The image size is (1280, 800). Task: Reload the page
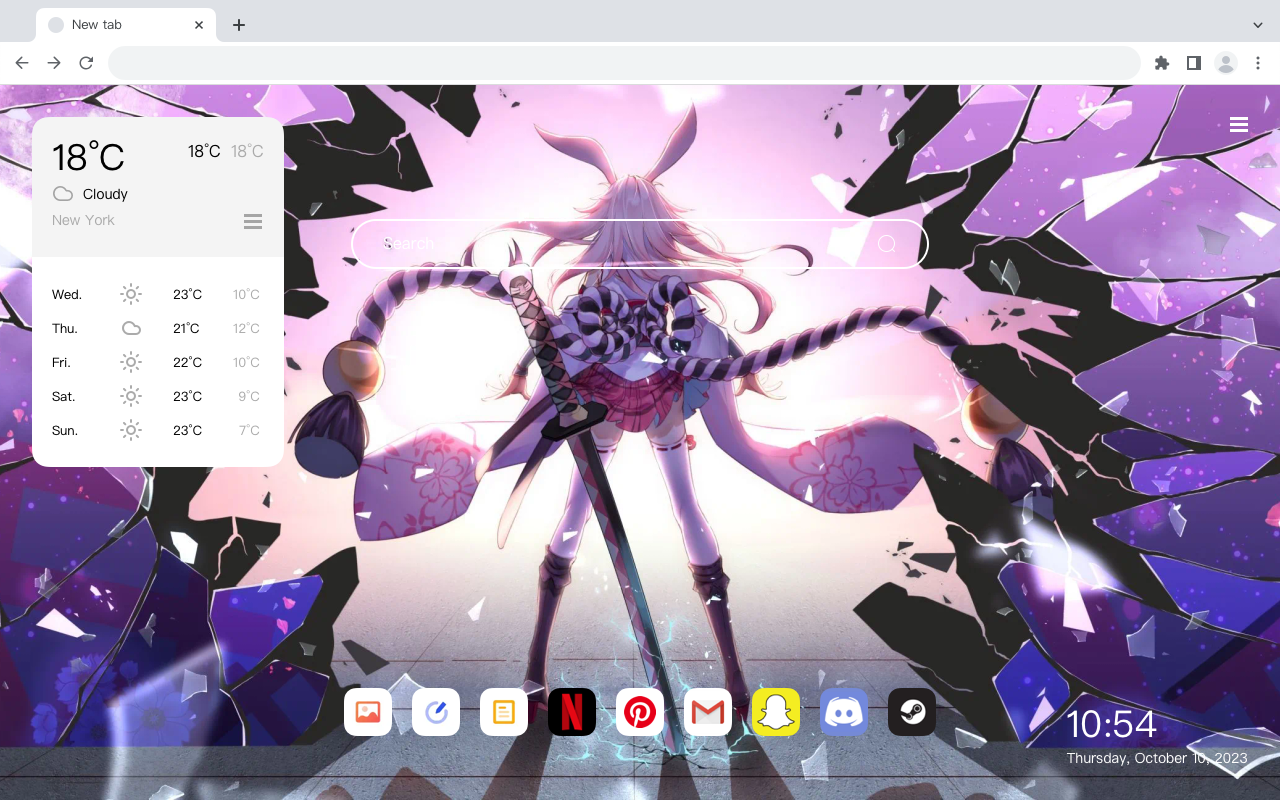86,63
